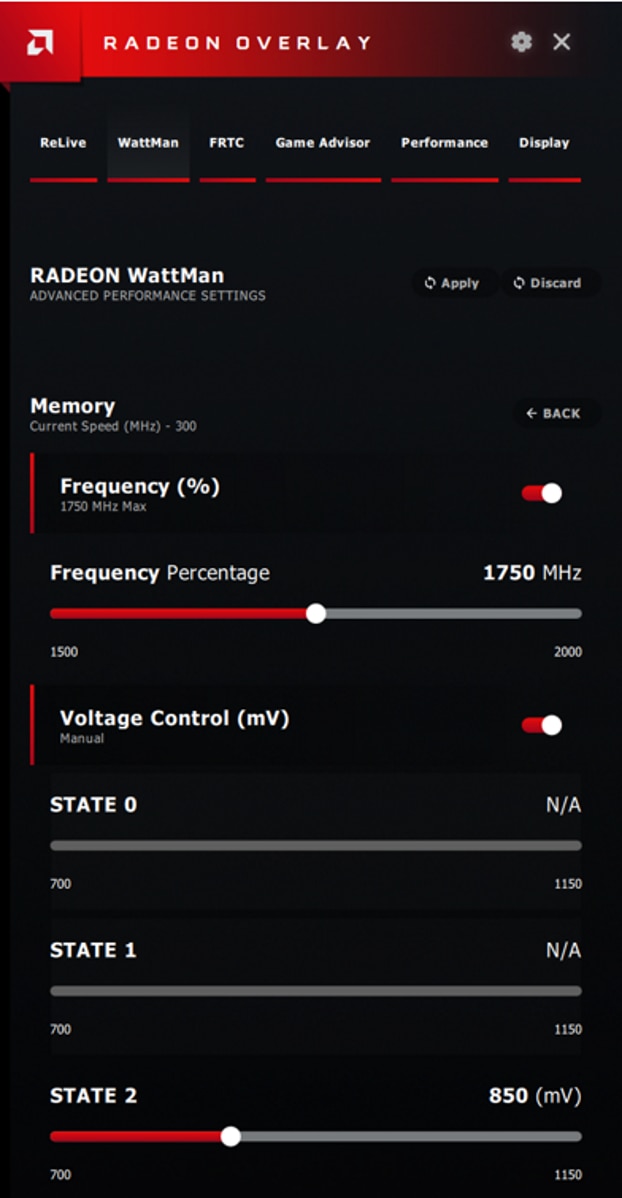Open the FRTC tab
622x1198 pixels.
[227, 143]
